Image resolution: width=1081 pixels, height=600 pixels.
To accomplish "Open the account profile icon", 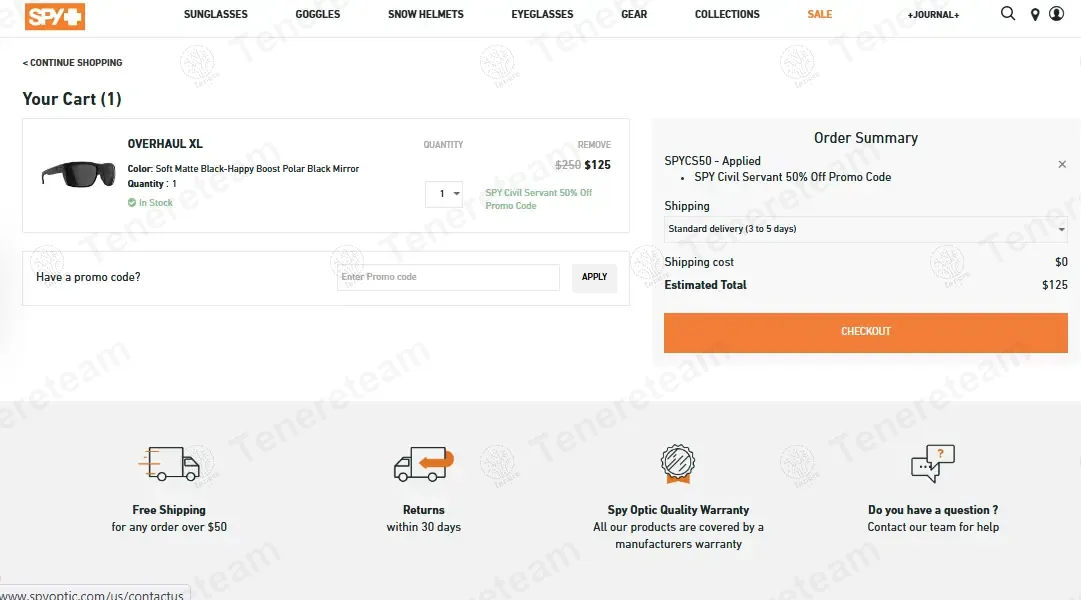I will (1056, 14).
